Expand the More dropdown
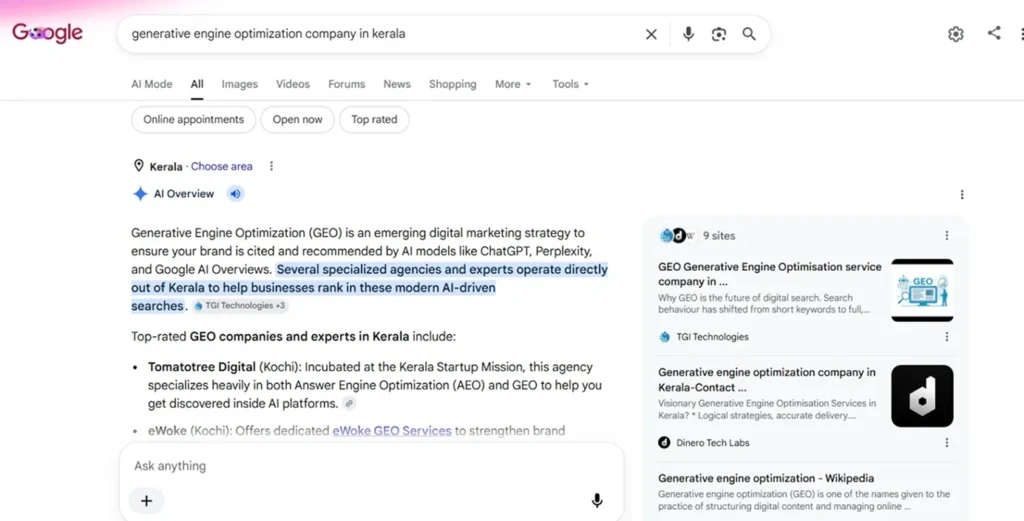 point(513,84)
